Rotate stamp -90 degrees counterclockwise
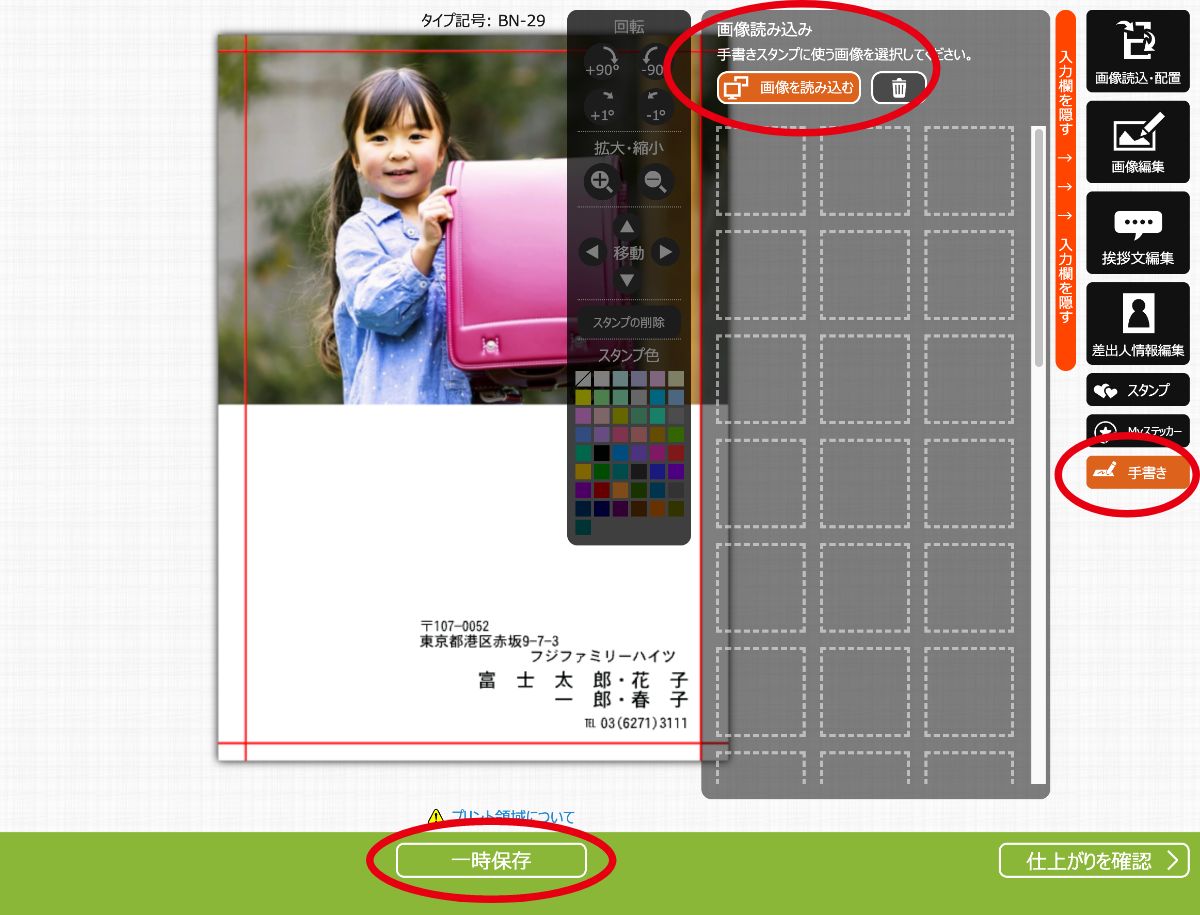Screen dimensions: 1200x915 655,61
